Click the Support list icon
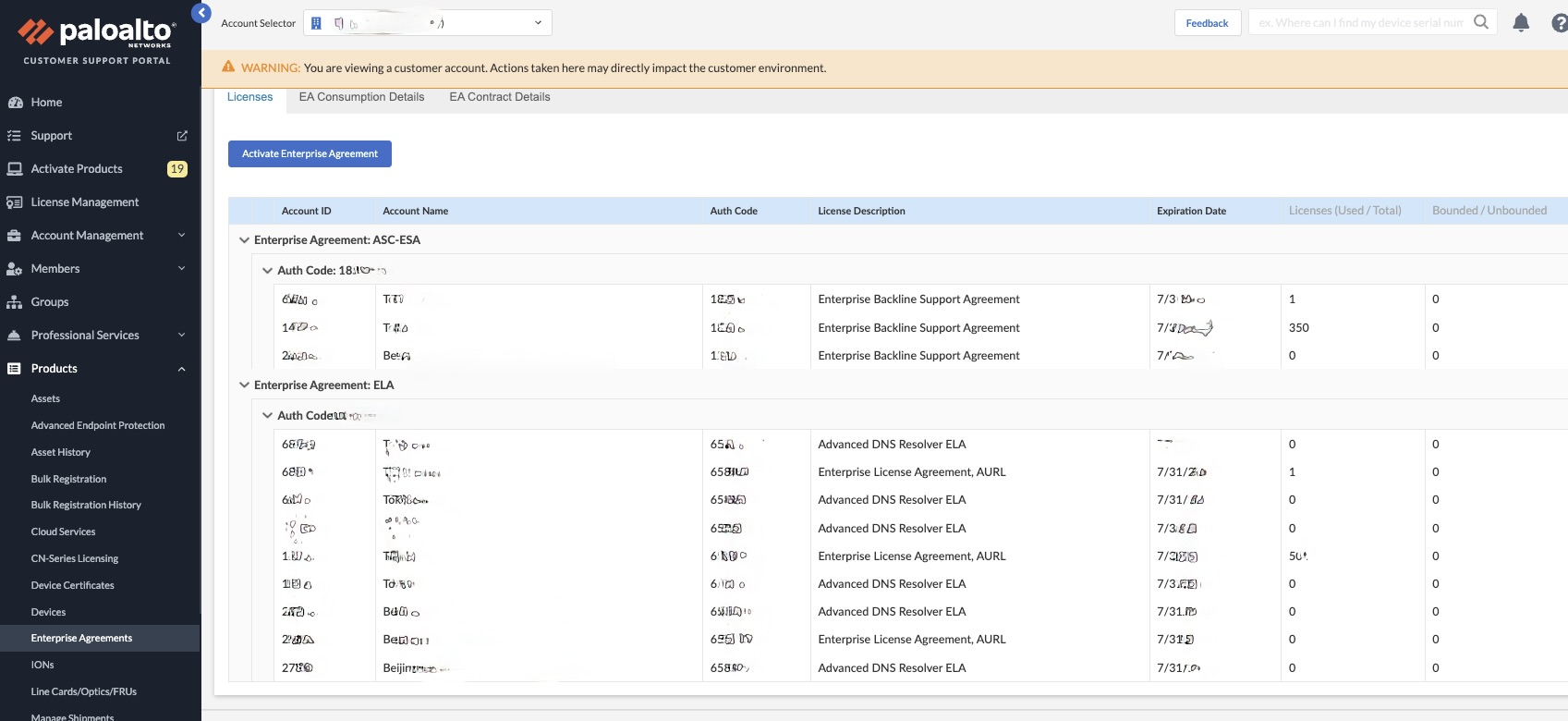This screenshot has width=1568, height=721. click(x=14, y=136)
